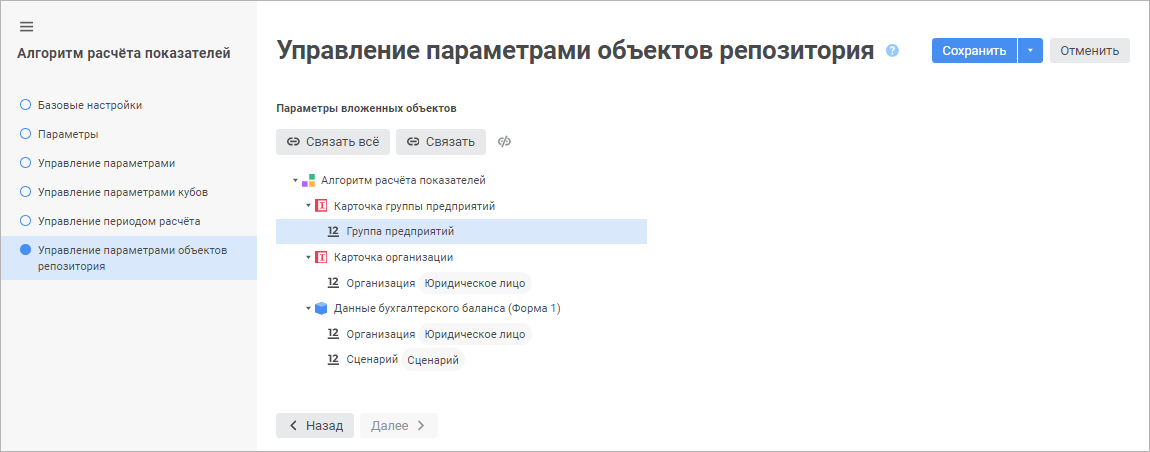
Task: Collapse the Алгоритм расчёта показателей tree node
Action: 296,181
